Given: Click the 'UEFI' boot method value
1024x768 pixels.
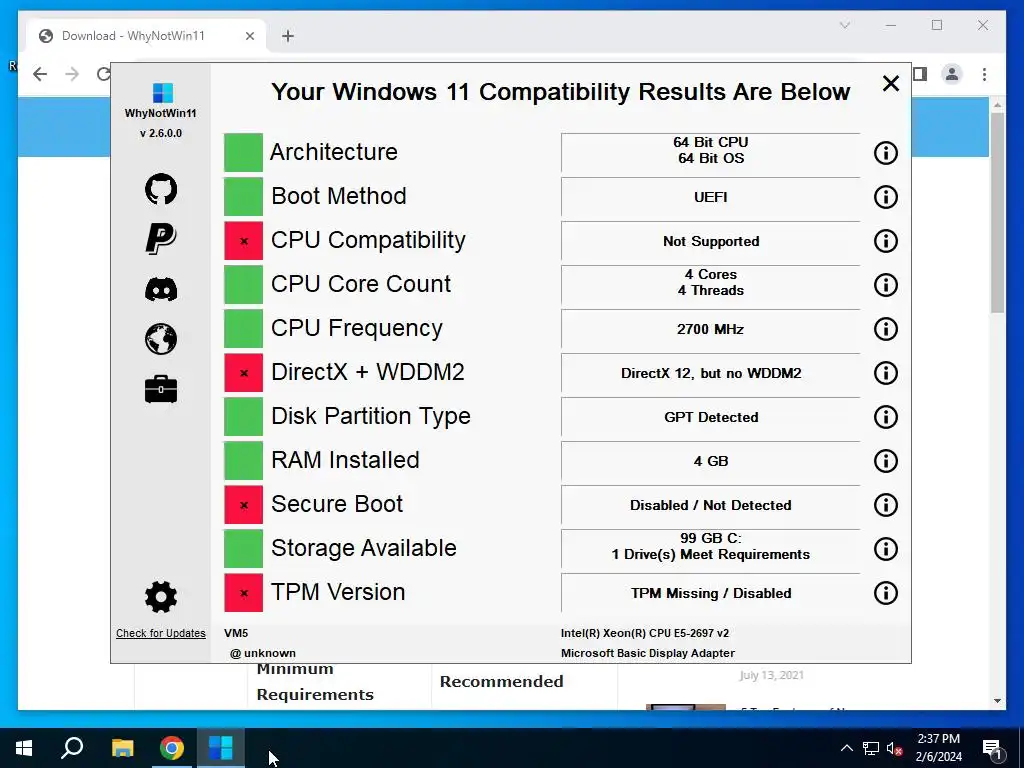Looking at the screenshot, I should (711, 197).
